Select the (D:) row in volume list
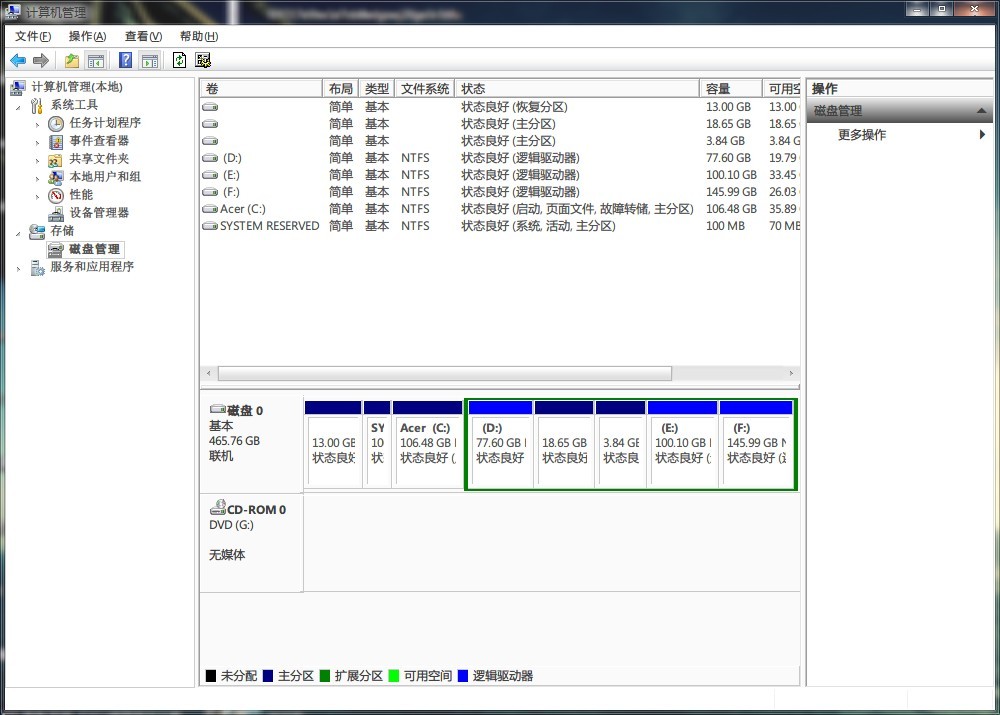Viewport: 1000px width, 715px height. pos(501,158)
